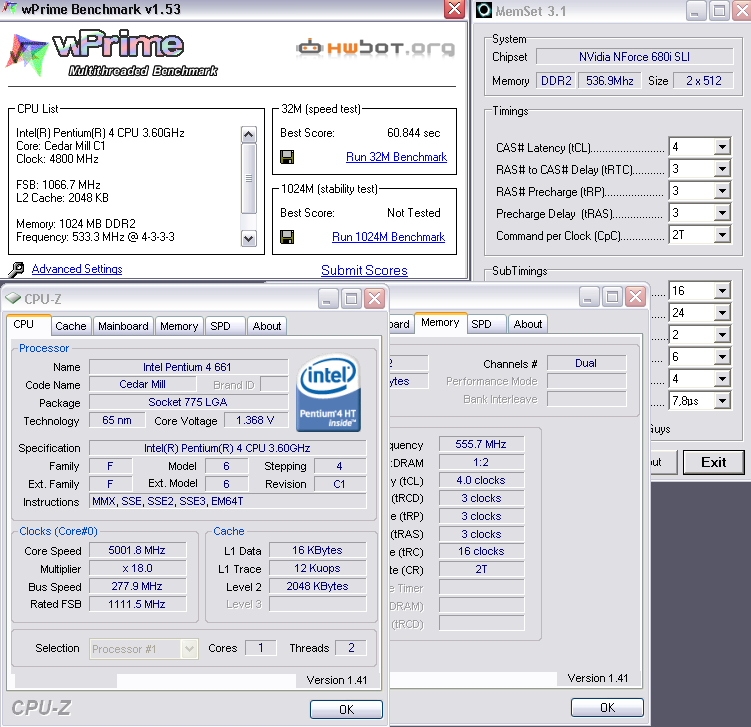
Task: Click the Channels # Dual field
Action: tap(586, 363)
